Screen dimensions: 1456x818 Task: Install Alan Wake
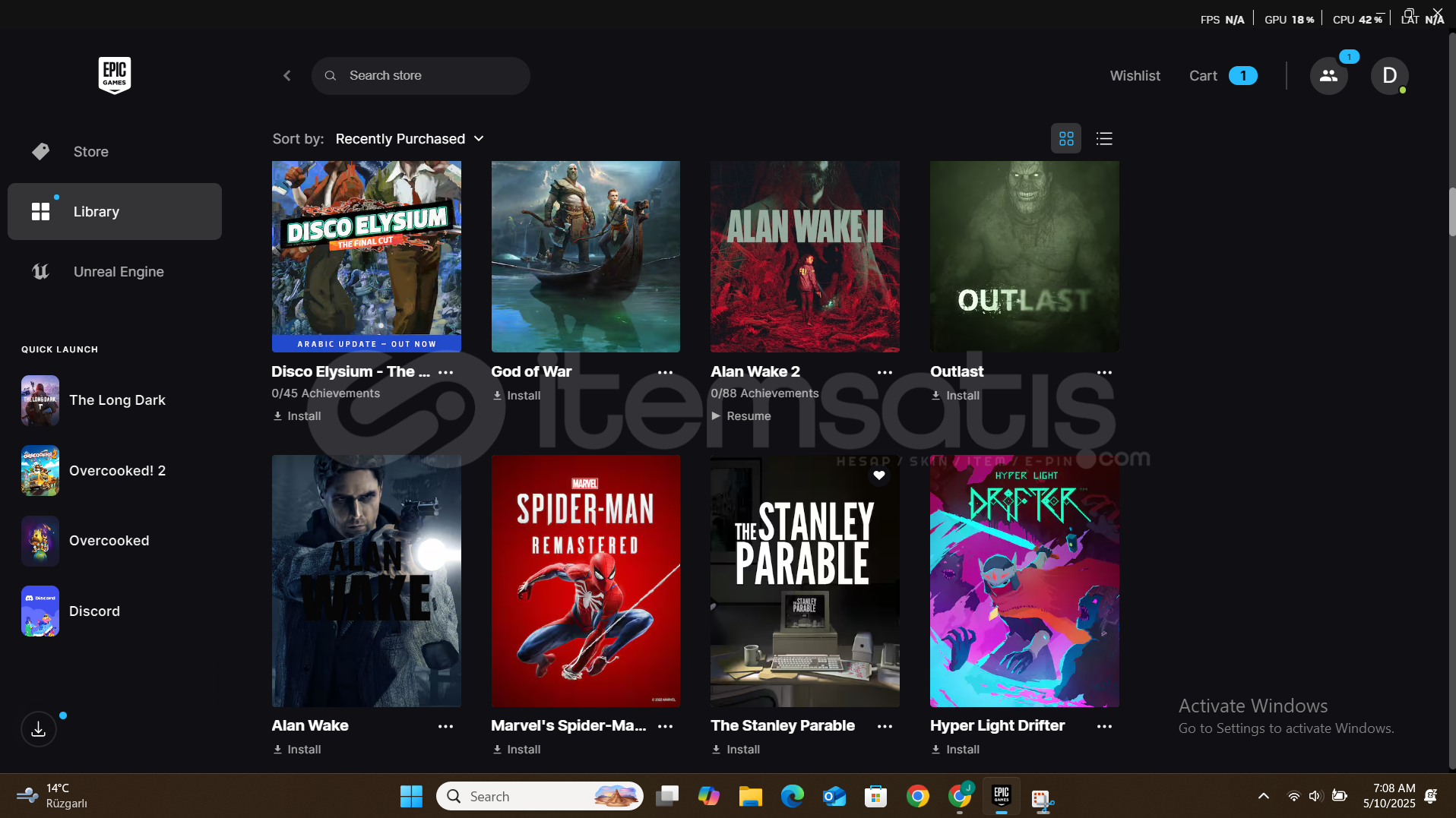(297, 750)
